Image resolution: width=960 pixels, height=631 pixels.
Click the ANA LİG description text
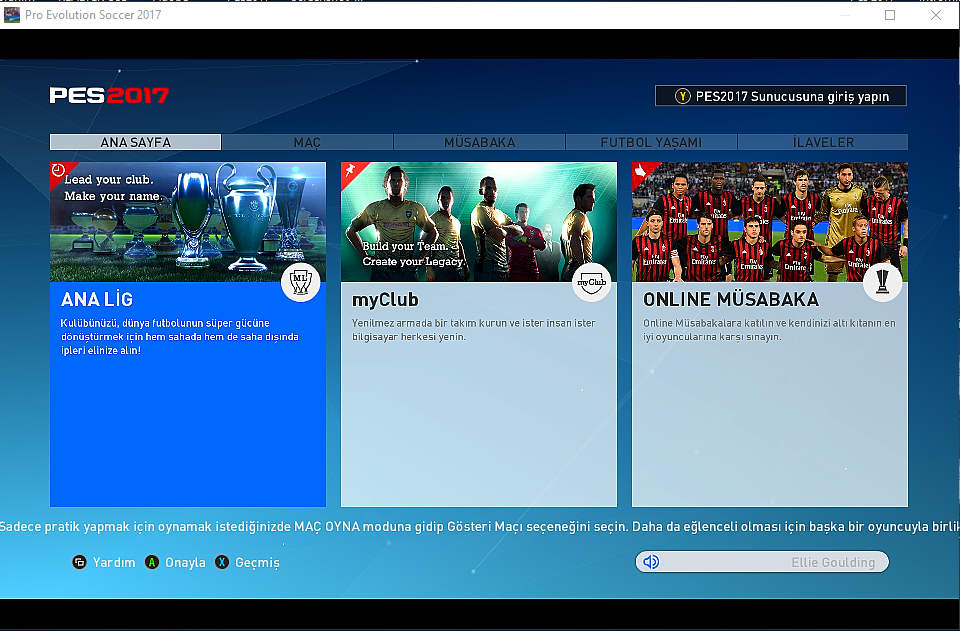(179, 337)
